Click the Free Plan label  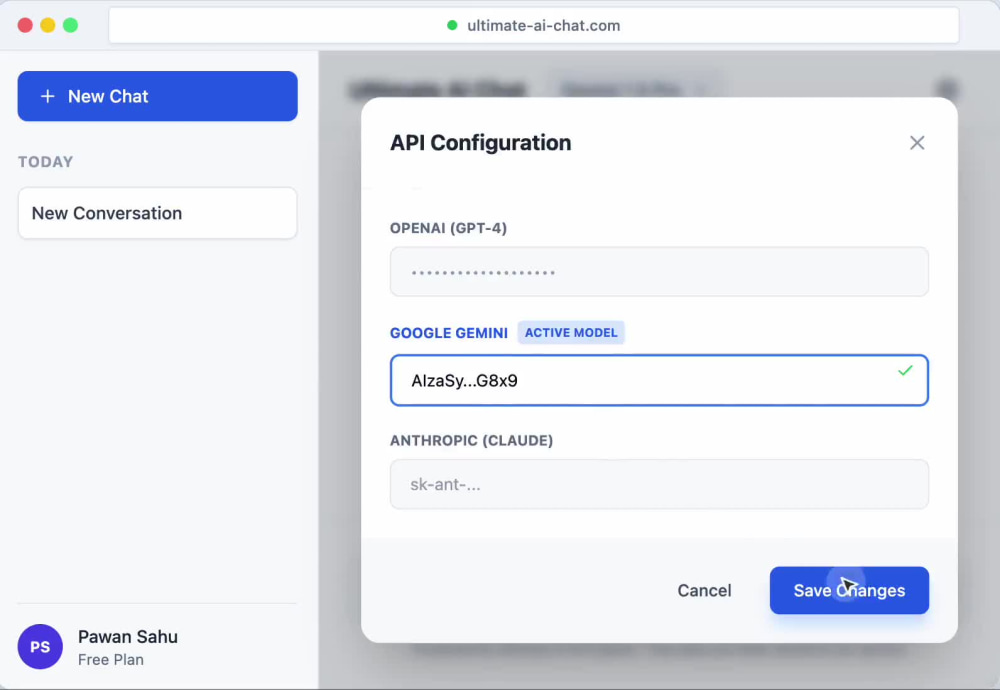pos(110,659)
